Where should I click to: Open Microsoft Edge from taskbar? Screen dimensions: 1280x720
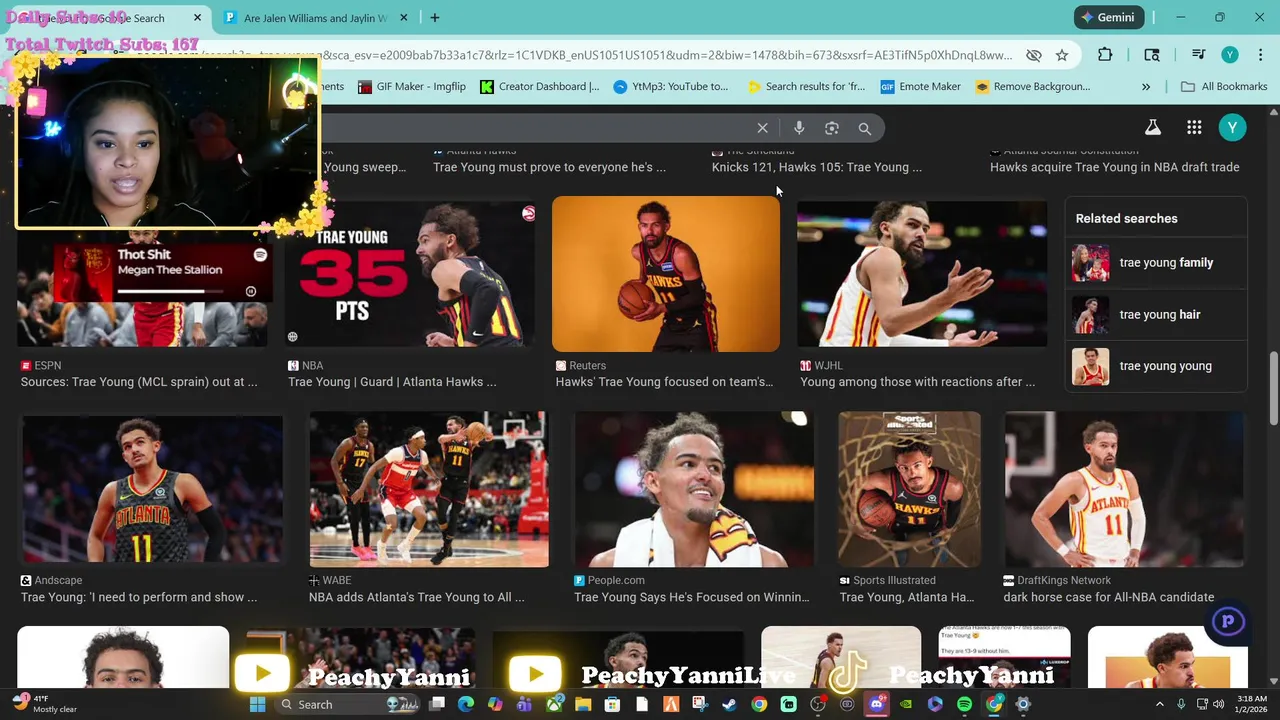tap(466, 705)
